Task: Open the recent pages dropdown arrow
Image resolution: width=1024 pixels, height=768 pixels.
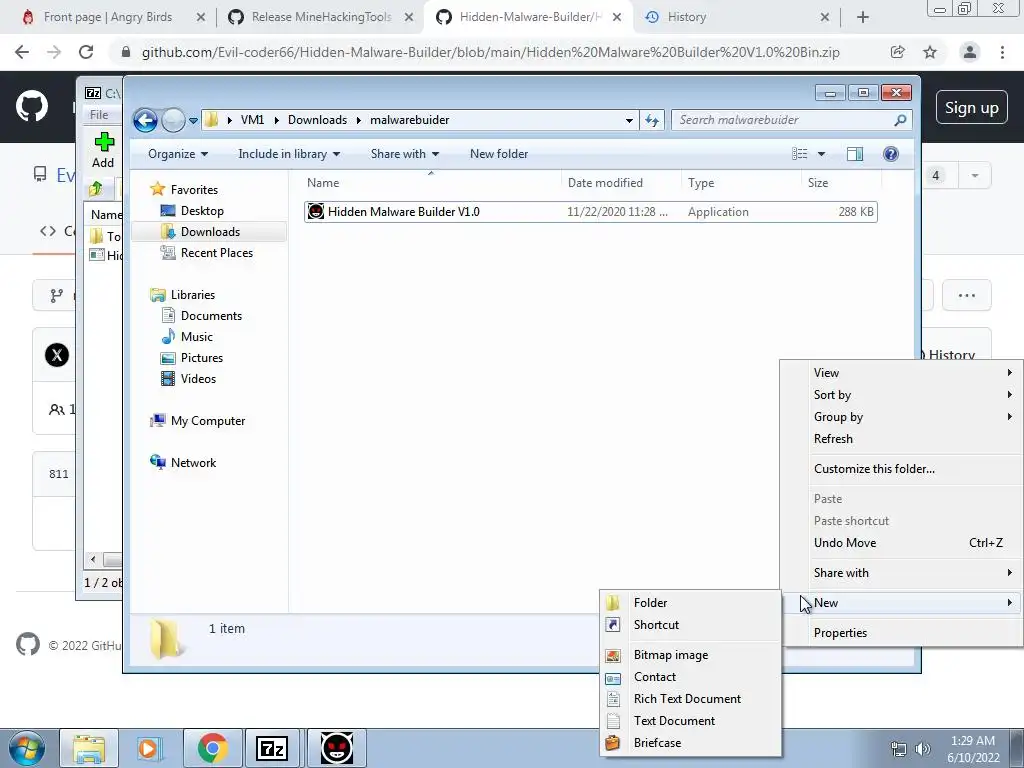Action: coord(193,121)
